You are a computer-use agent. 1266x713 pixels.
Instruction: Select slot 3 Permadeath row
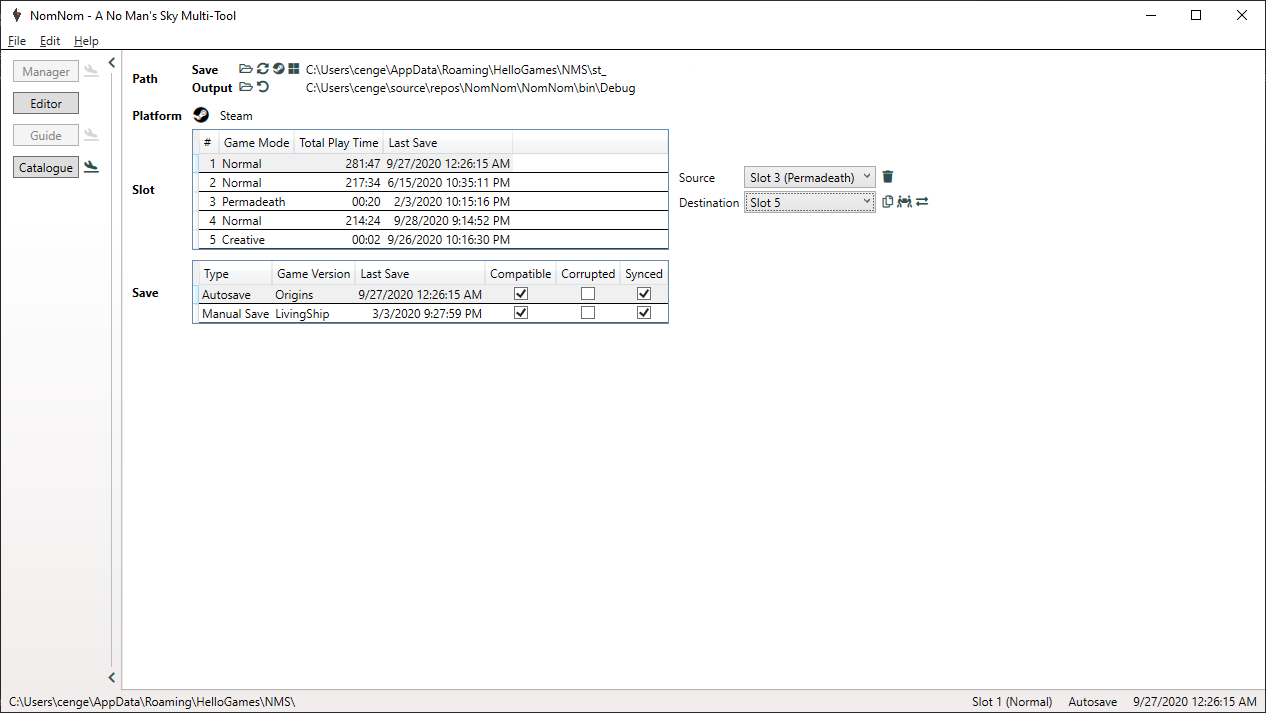pos(430,201)
